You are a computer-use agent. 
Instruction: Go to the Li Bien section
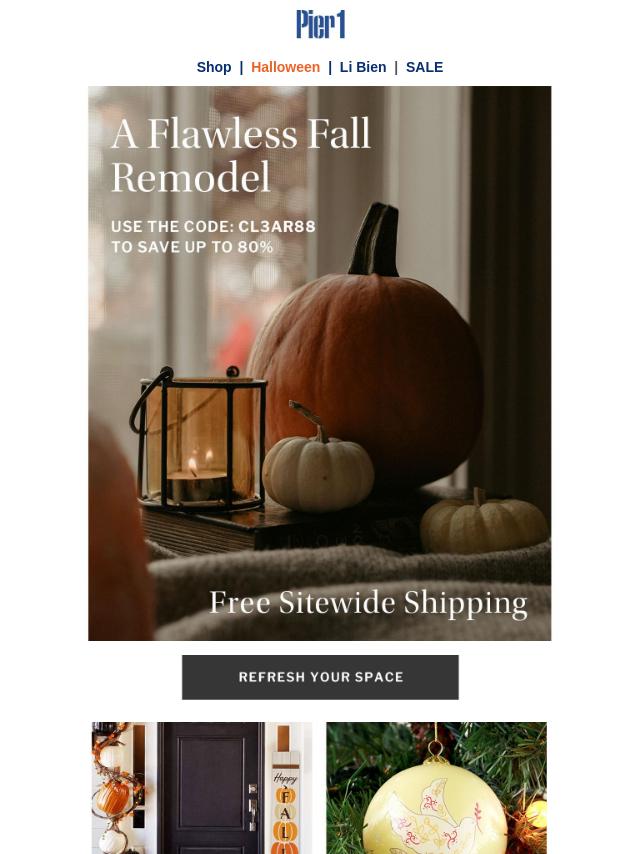[363, 67]
